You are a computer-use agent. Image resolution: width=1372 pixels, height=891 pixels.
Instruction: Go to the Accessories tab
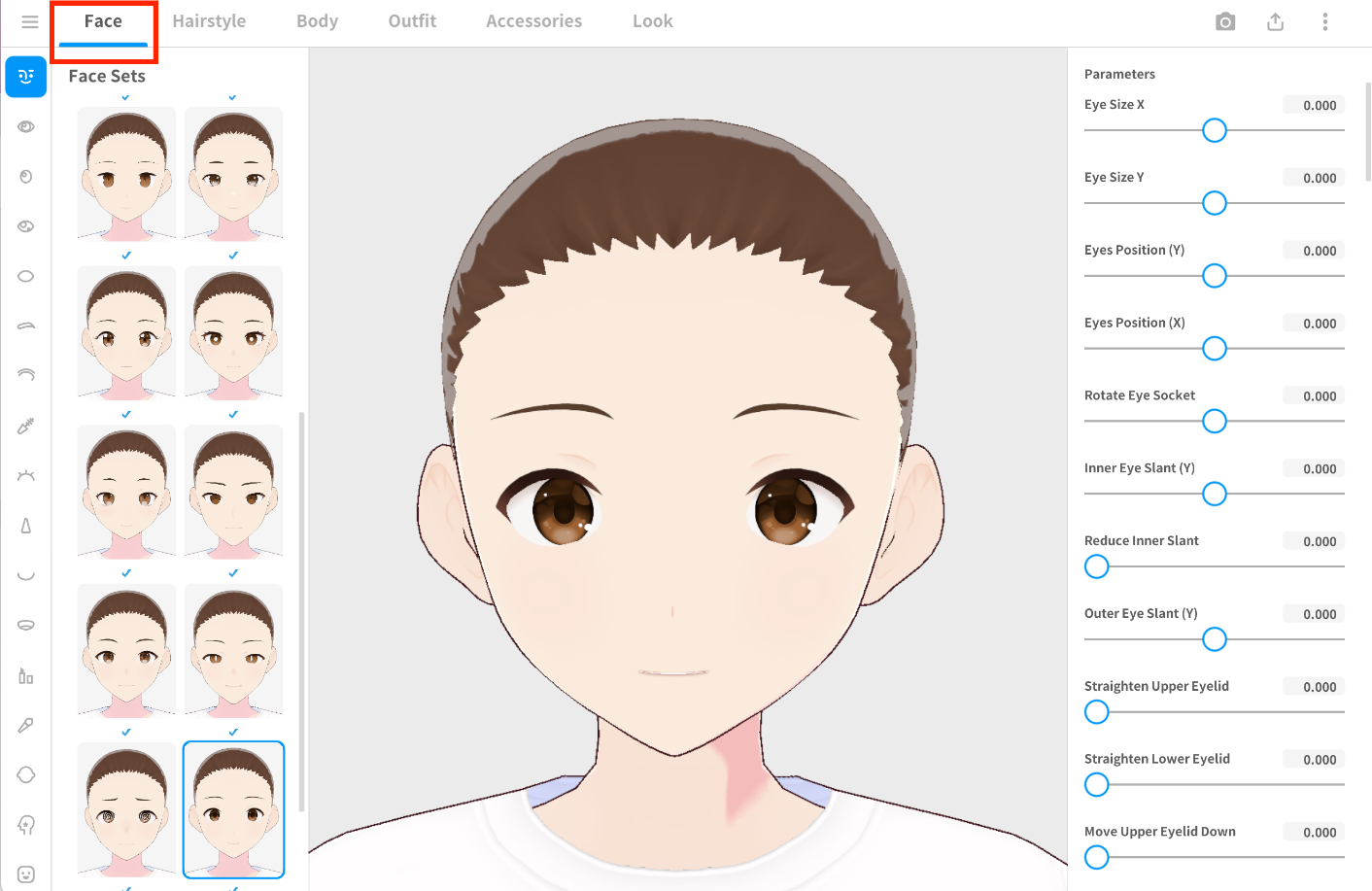(533, 21)
